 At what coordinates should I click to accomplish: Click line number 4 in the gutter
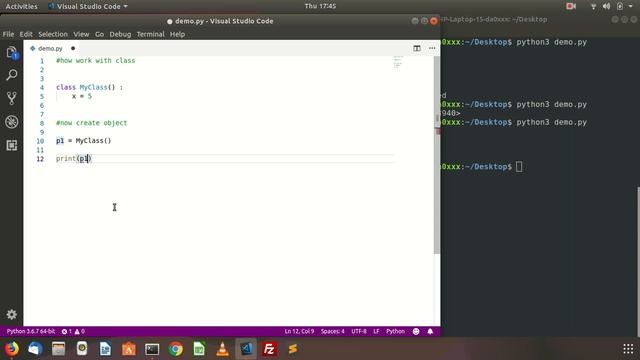click(x=42, y=87)
